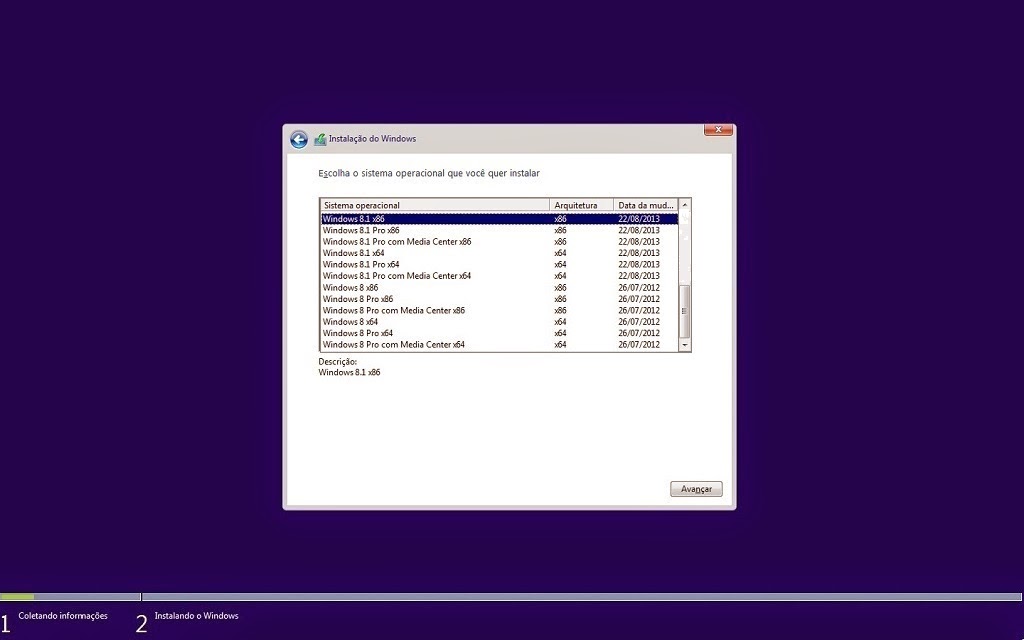Go back with the blue arrow icon

(x=299, y=139)
